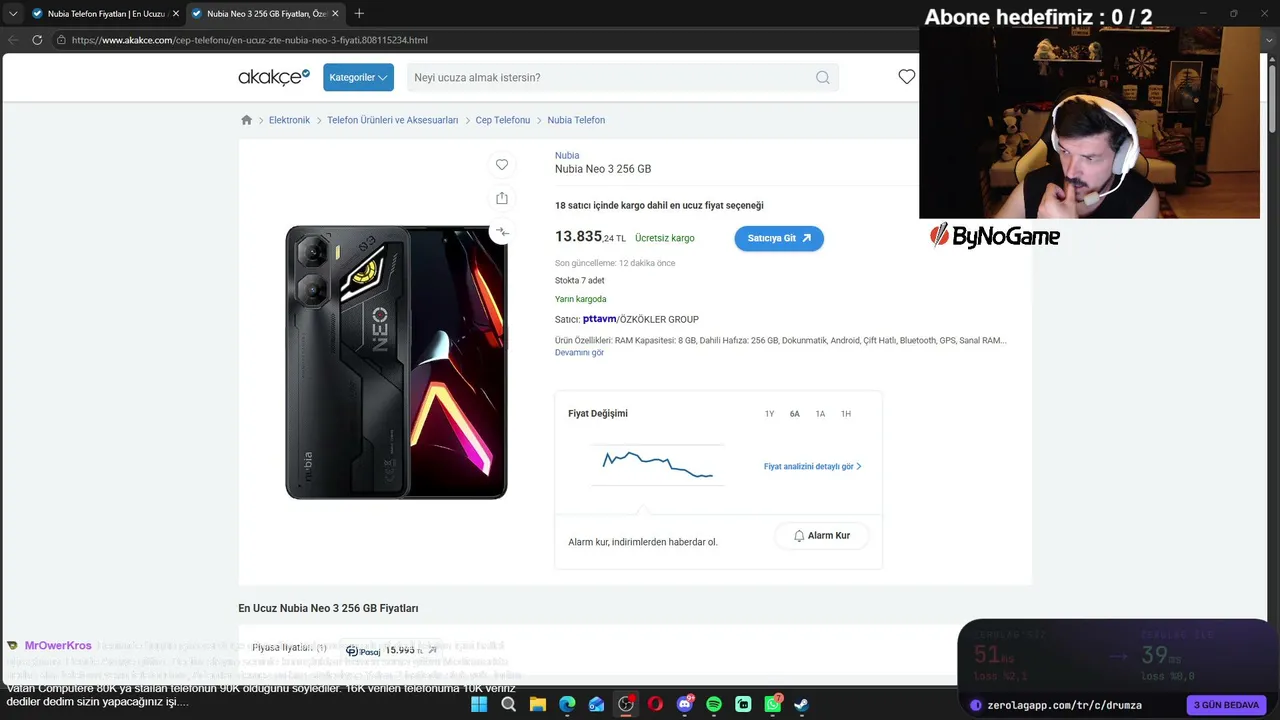Open Spotify from the taskbar

[x=714, y=704]
